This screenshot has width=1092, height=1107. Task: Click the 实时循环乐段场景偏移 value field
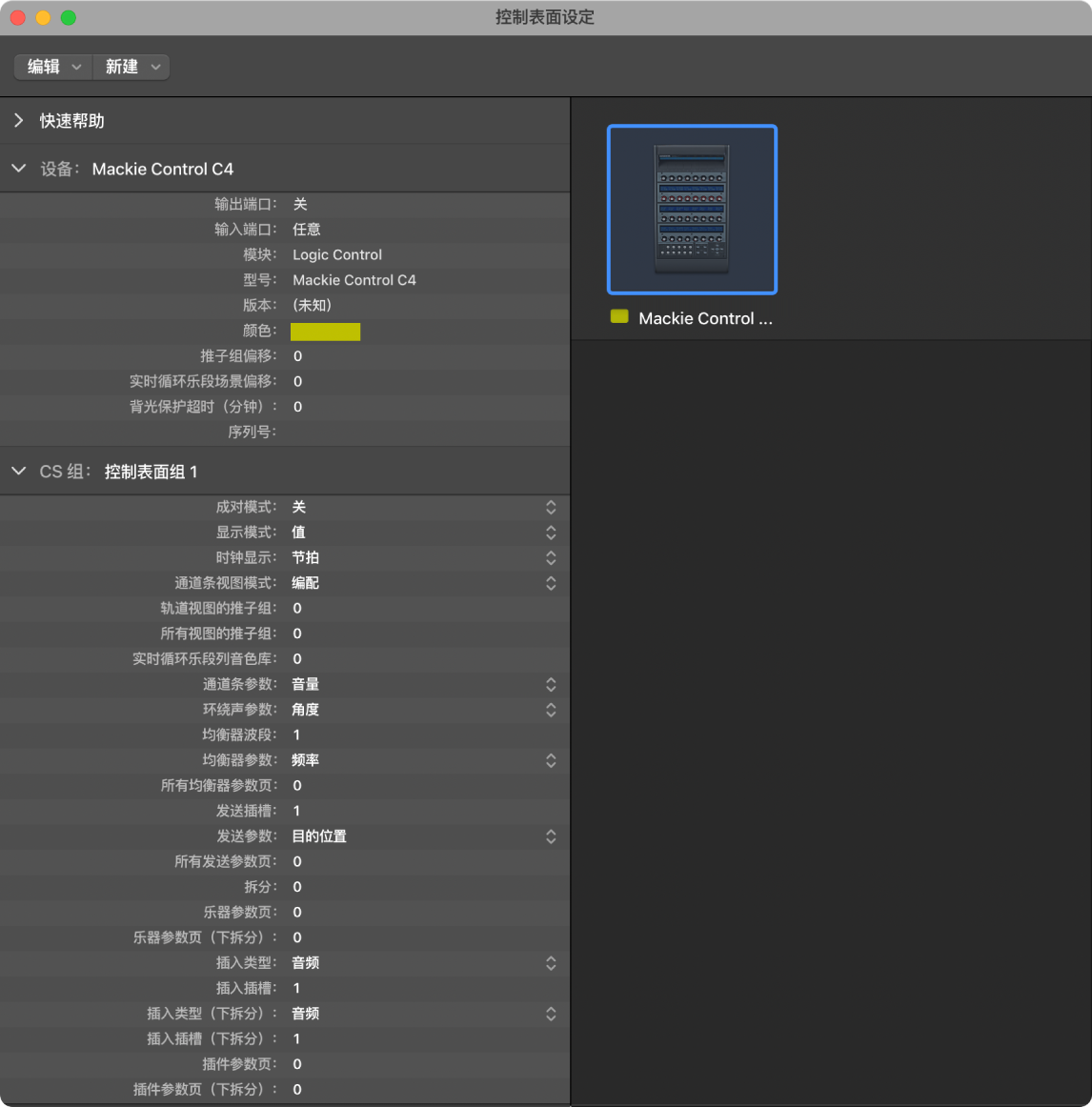click(297, 381)
